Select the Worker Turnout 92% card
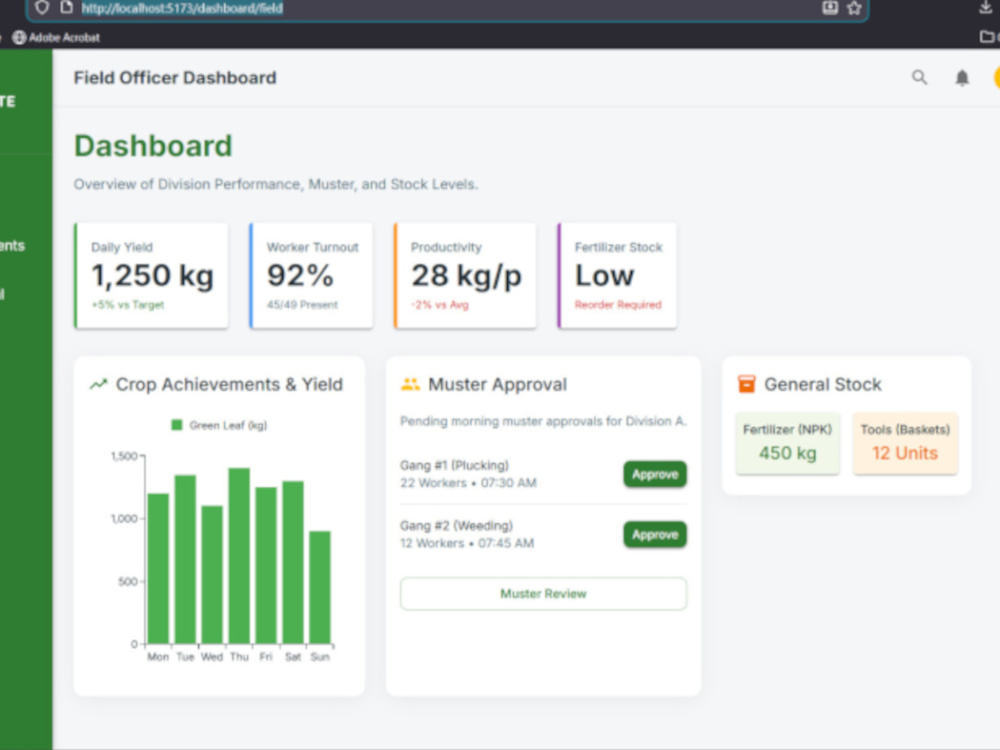This screenshot has width=1000, height=750. [x=311, y=276]
